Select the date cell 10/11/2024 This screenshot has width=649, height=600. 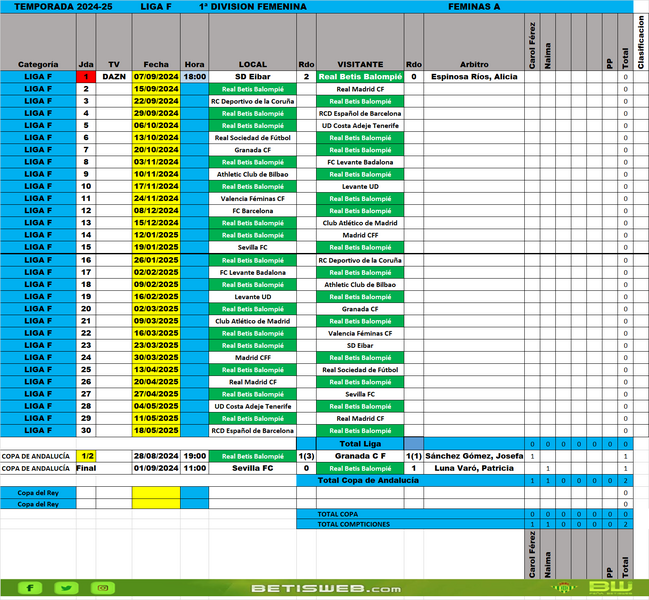click(x=156, y=174)
